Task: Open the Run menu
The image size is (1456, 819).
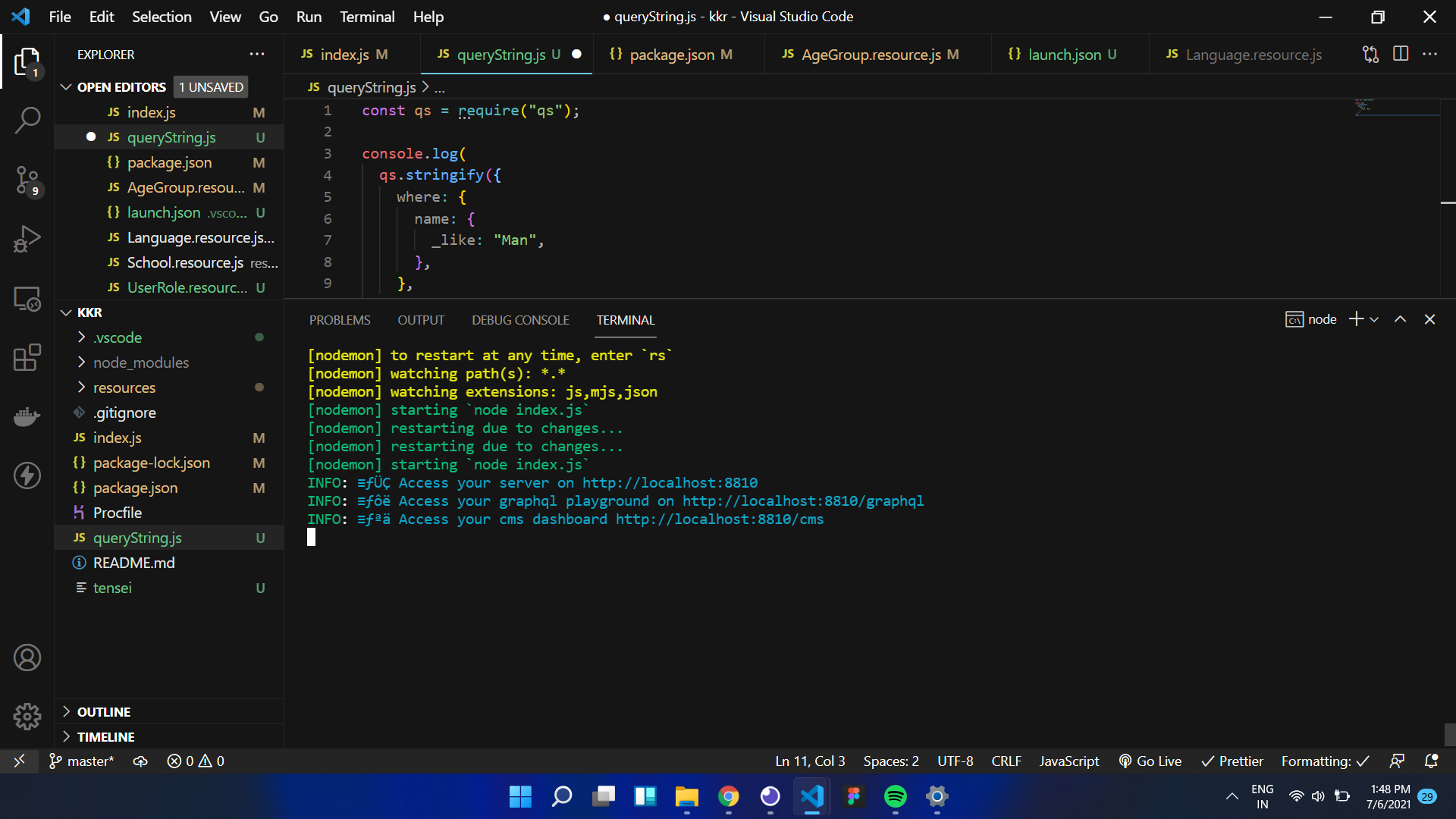Action: click(x=308, y=16)
